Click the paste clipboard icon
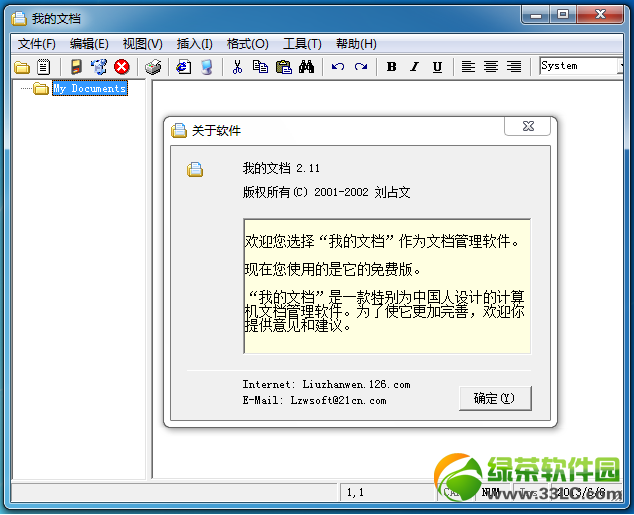Viewport: 634px width, 515px height. click(284, 67)
